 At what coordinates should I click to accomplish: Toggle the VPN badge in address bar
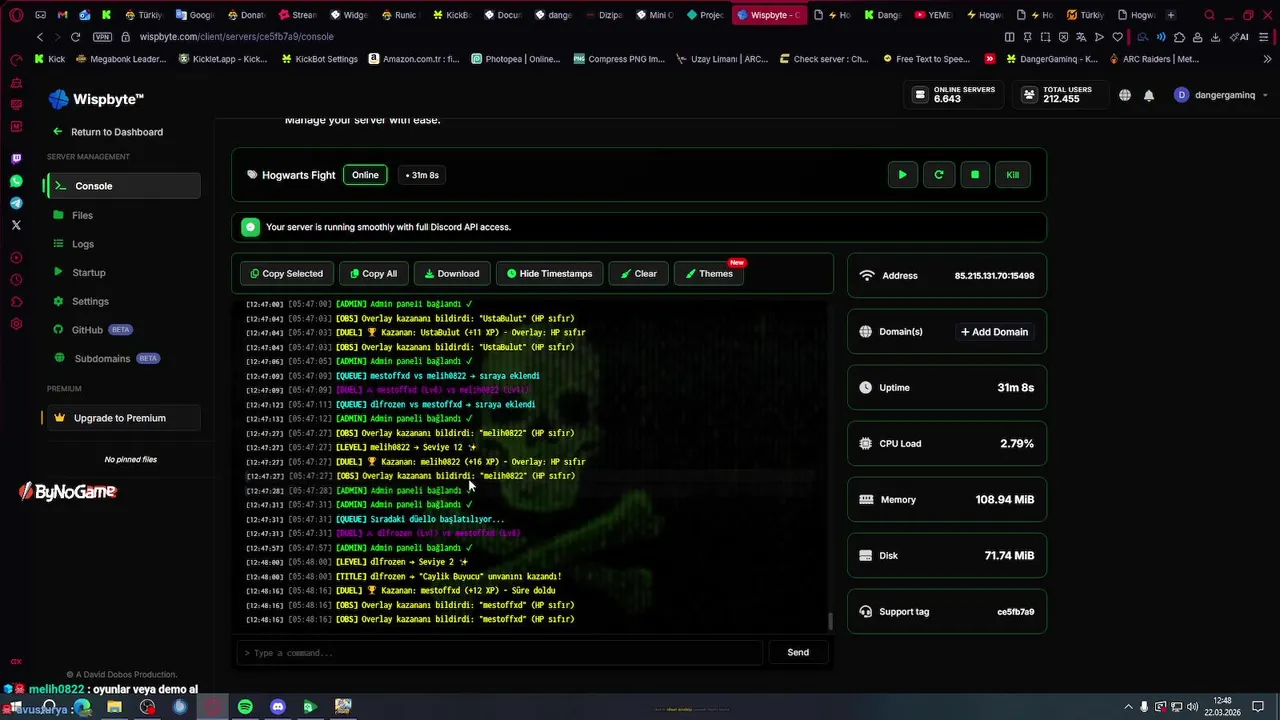coord(102,37)
